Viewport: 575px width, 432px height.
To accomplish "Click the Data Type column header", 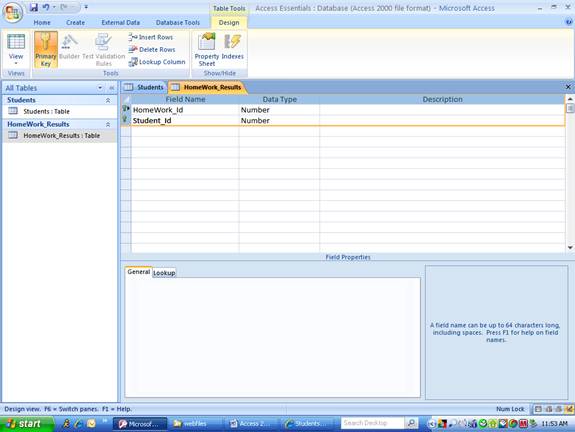I will (x=279, y=99).
